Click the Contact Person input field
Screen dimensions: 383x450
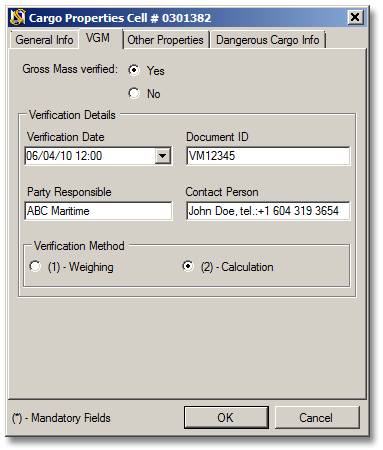pyautogui.click(x=268, y=211)
